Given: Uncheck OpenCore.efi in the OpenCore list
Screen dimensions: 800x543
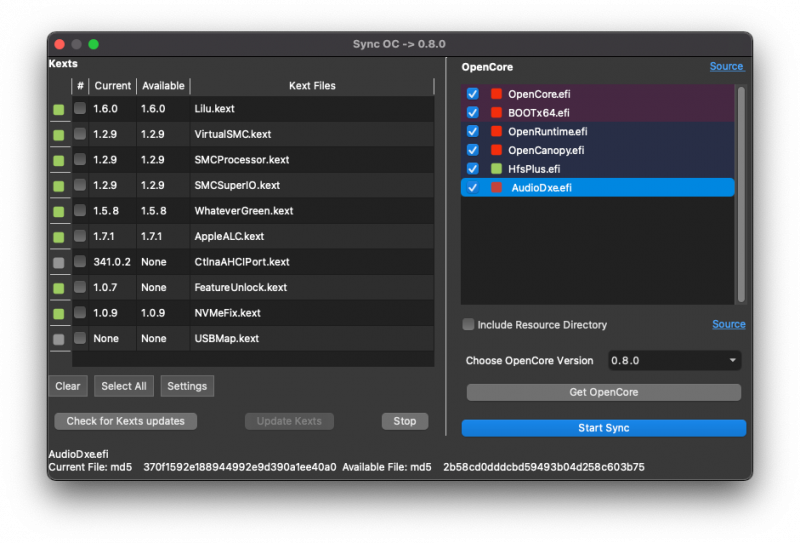Looking at the screenshot, I should pyautogui.click(x=472, y=94).
